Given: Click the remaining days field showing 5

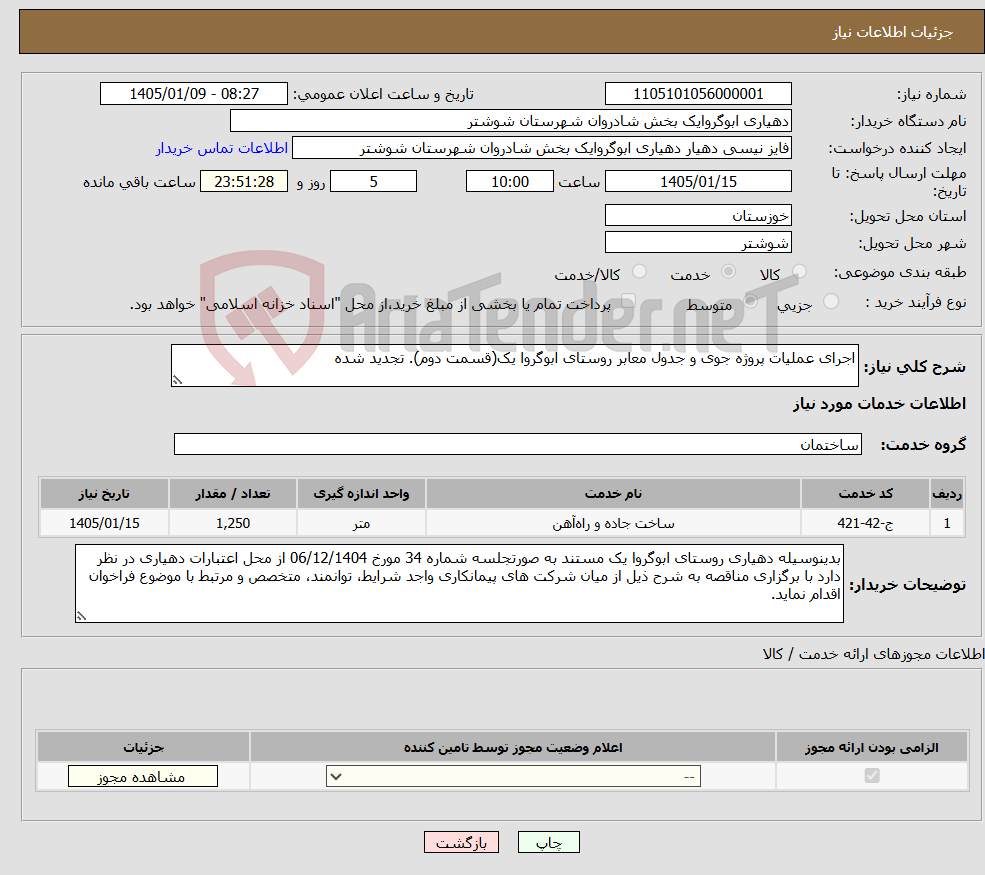Looking at the screenshot, I should (x=373, y=182).
